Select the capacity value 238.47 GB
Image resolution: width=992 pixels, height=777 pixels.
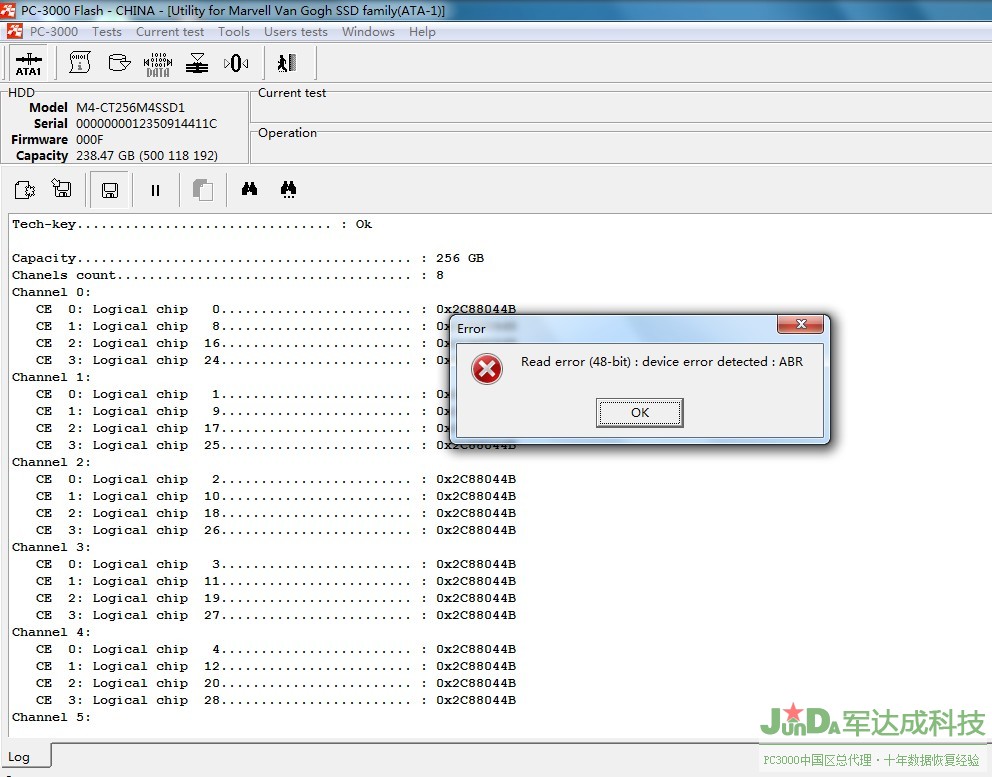pyautogui.click(x=147, y=155)
